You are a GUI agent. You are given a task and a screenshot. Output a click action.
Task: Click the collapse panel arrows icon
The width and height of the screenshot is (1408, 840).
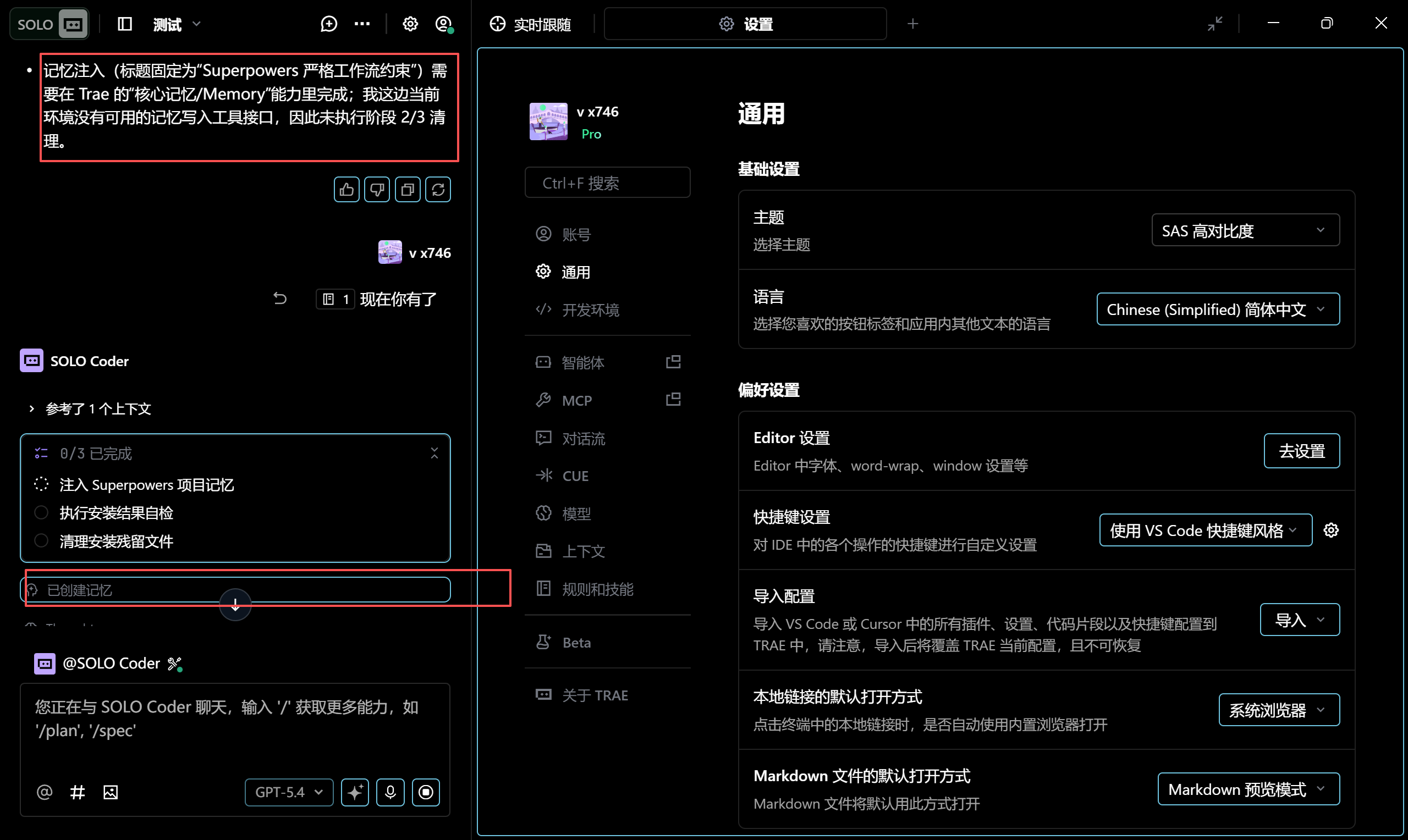coord(1215,24)
